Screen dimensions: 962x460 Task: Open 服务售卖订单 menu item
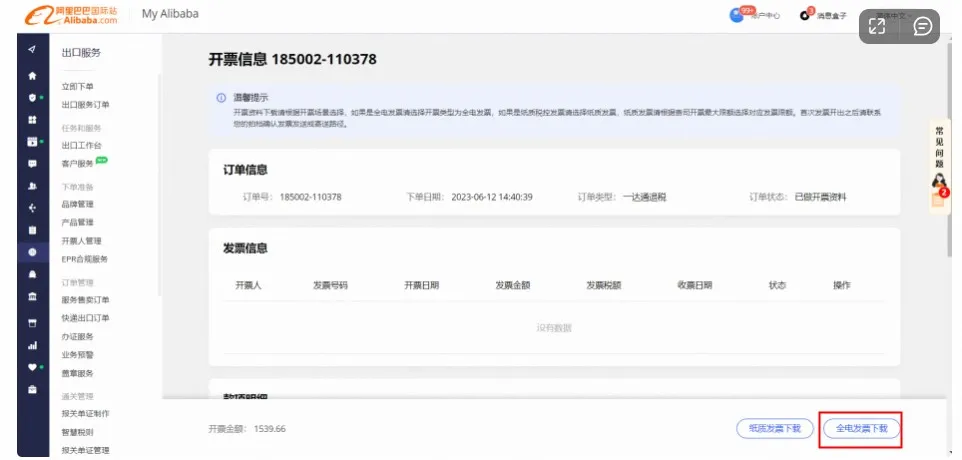coord(86,300)
